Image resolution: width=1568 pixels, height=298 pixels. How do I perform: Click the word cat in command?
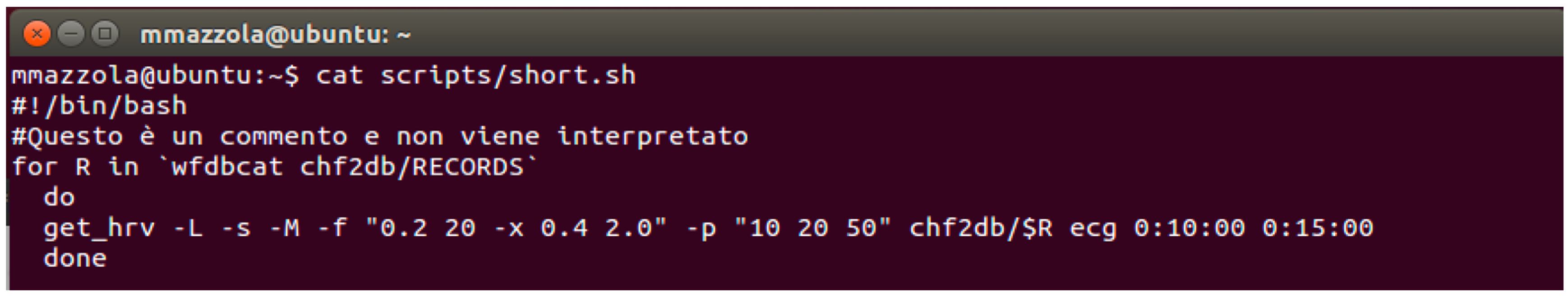coord(339,75)
